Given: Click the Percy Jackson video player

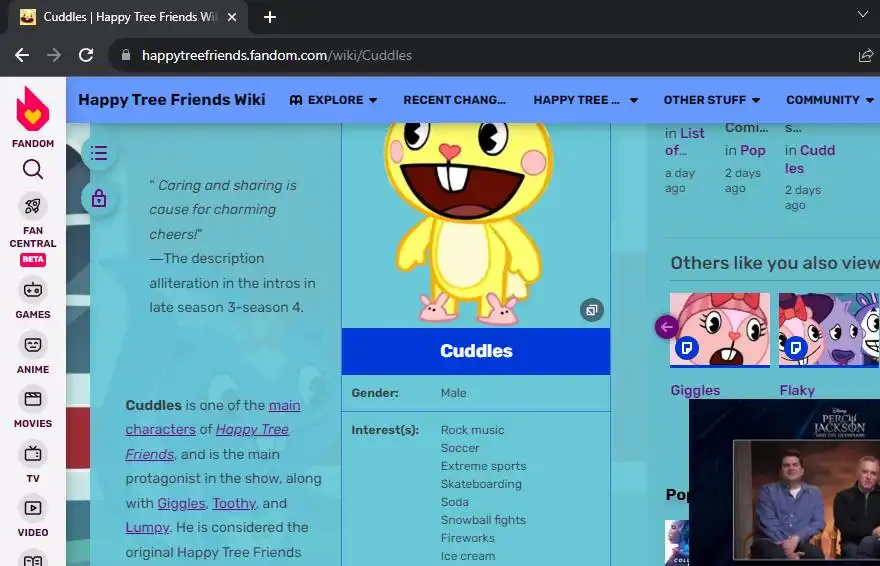Looking at the screenshot, I should coord(784,482).
